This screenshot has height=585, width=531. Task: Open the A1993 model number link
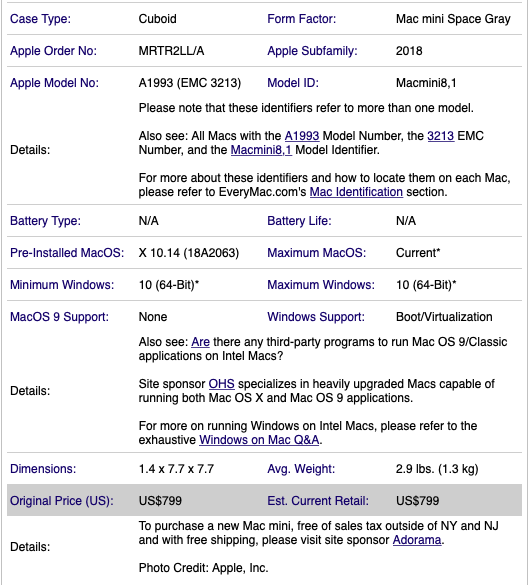click(302, 136)
